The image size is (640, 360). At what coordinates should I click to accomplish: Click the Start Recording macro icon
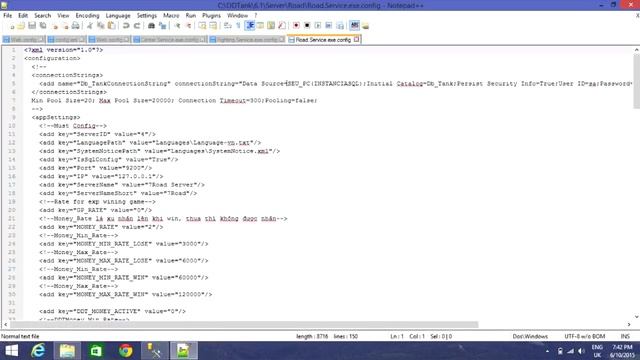[x=296, y=26]
